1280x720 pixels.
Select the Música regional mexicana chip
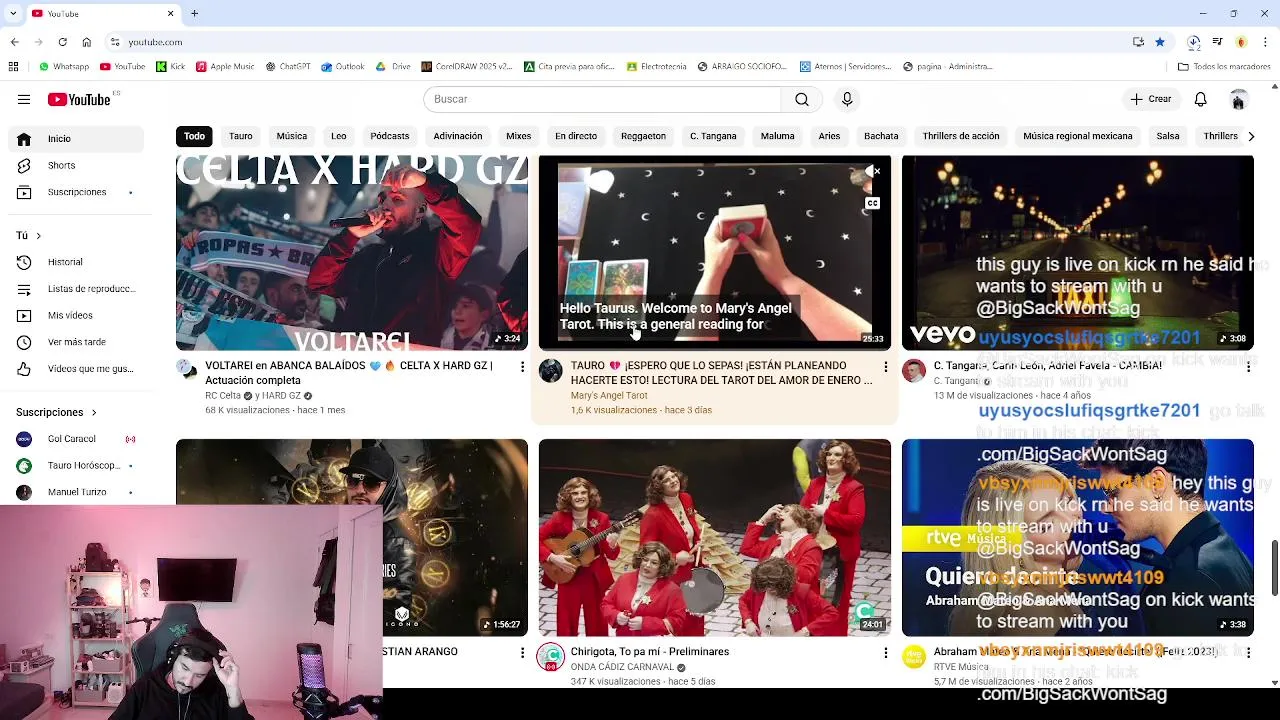coord(1078,136)
